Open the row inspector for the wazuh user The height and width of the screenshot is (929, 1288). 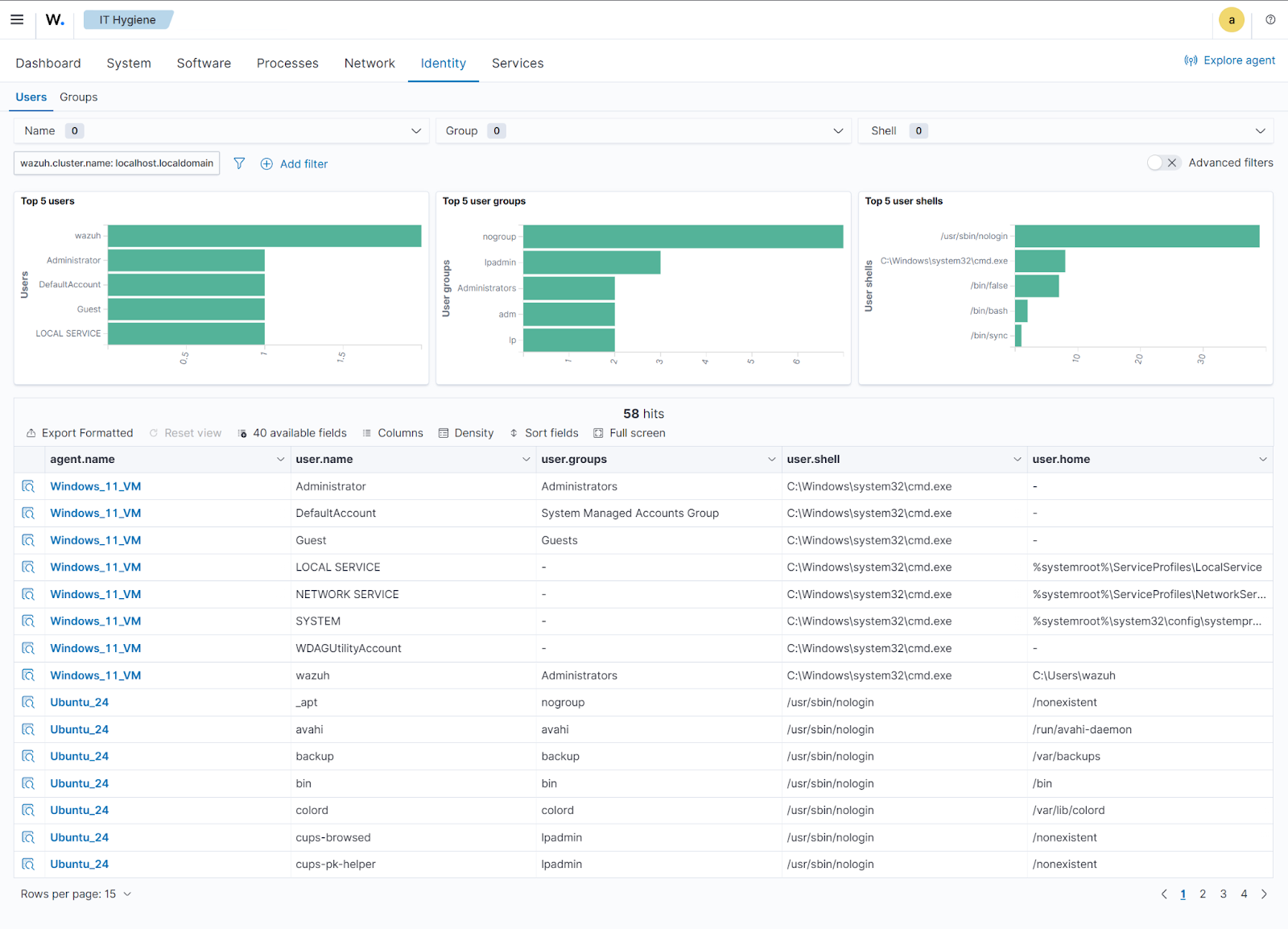(x=28, y=675)
